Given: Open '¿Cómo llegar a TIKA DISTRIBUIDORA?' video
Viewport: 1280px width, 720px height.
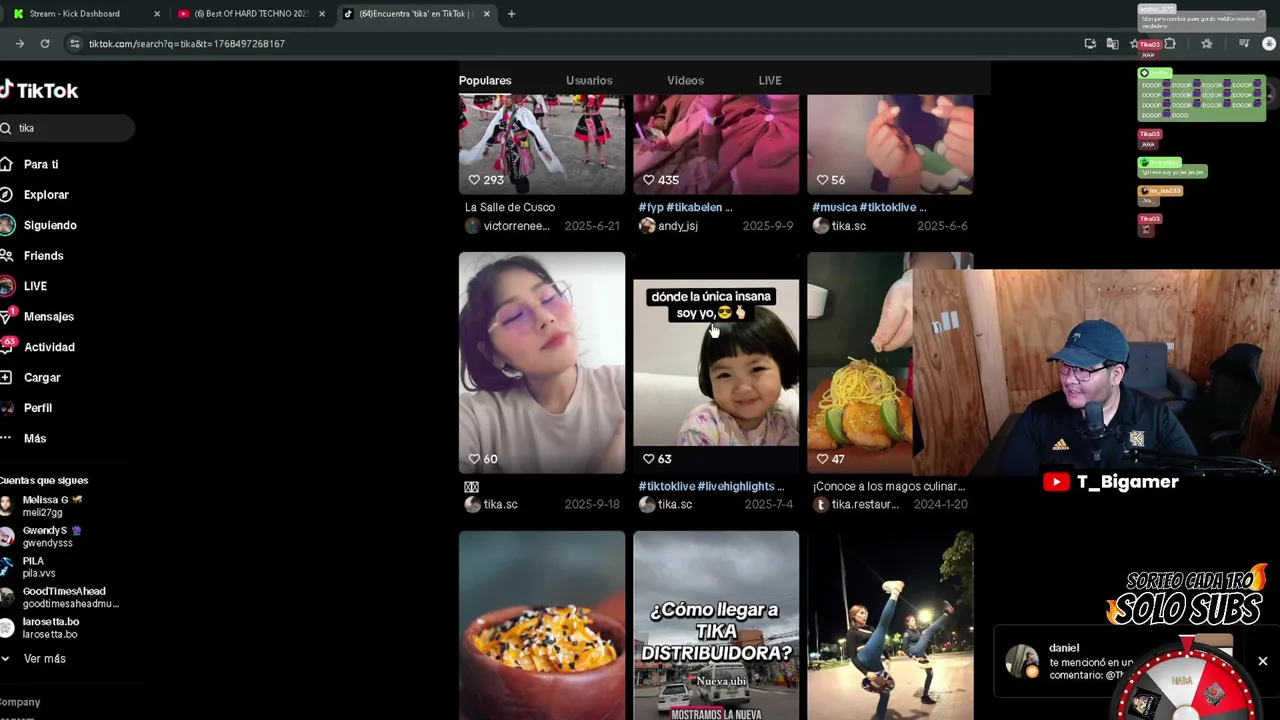Looking at the screenshot, I should [x=716, y=625].
